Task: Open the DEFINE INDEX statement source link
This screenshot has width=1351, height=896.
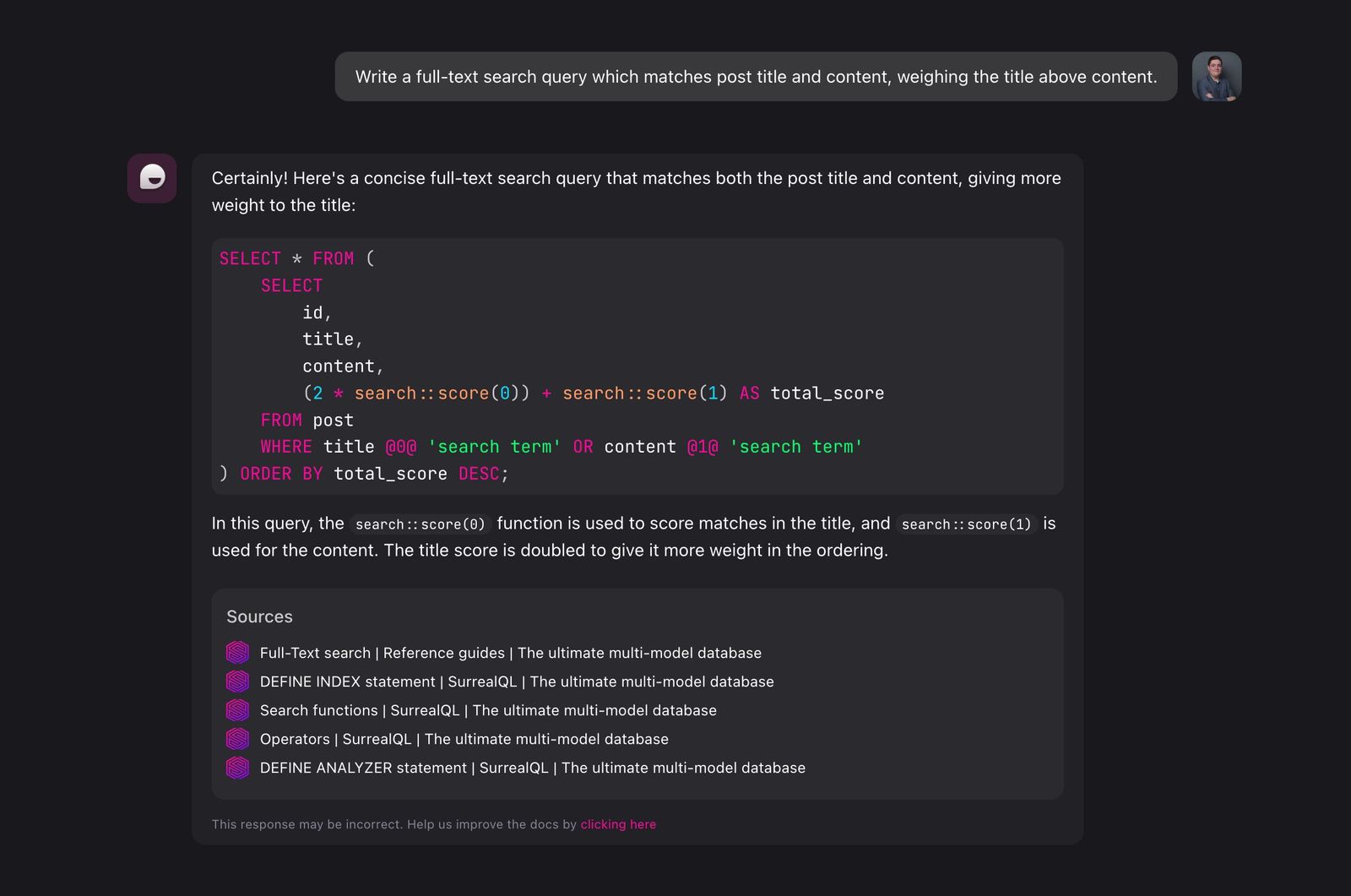Action: point(517,681)
